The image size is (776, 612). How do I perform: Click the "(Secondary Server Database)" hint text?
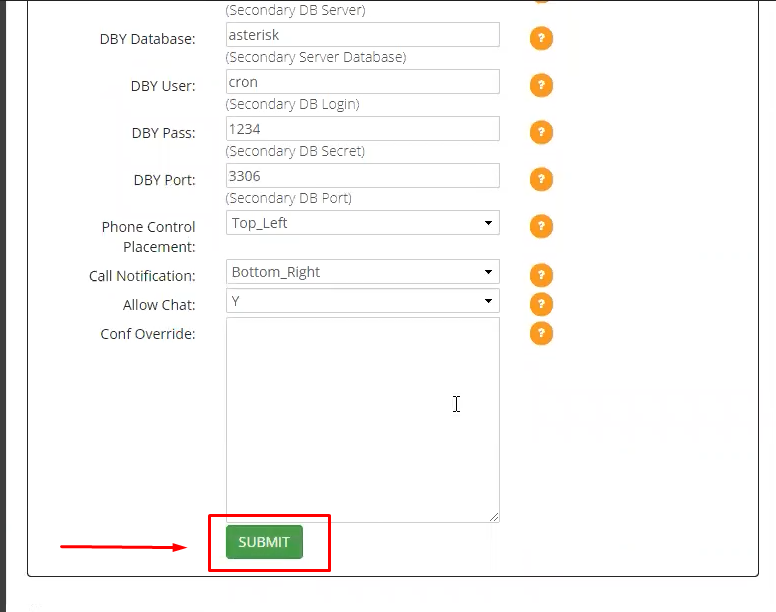point(316,57)
